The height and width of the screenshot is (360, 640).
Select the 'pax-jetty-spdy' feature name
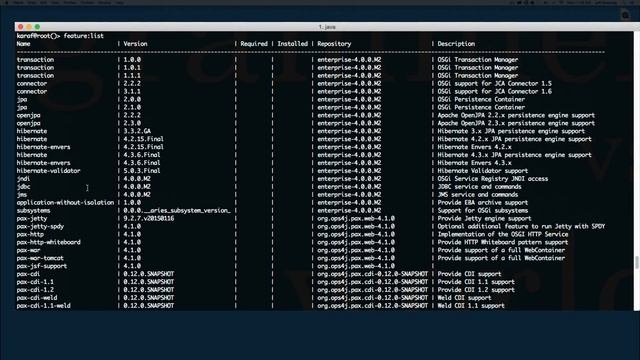(x=40, y=227)
